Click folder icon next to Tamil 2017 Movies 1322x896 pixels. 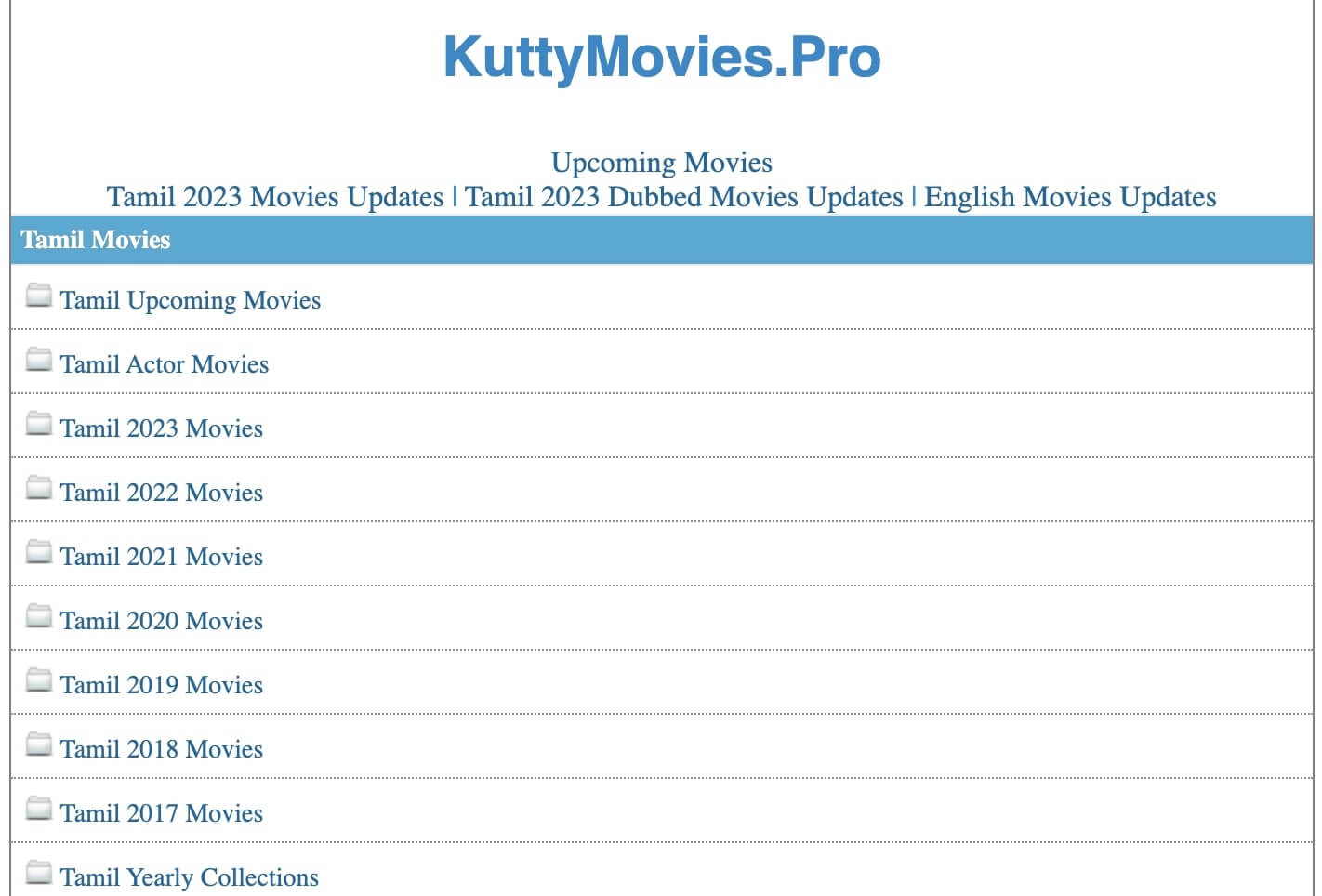39,809
